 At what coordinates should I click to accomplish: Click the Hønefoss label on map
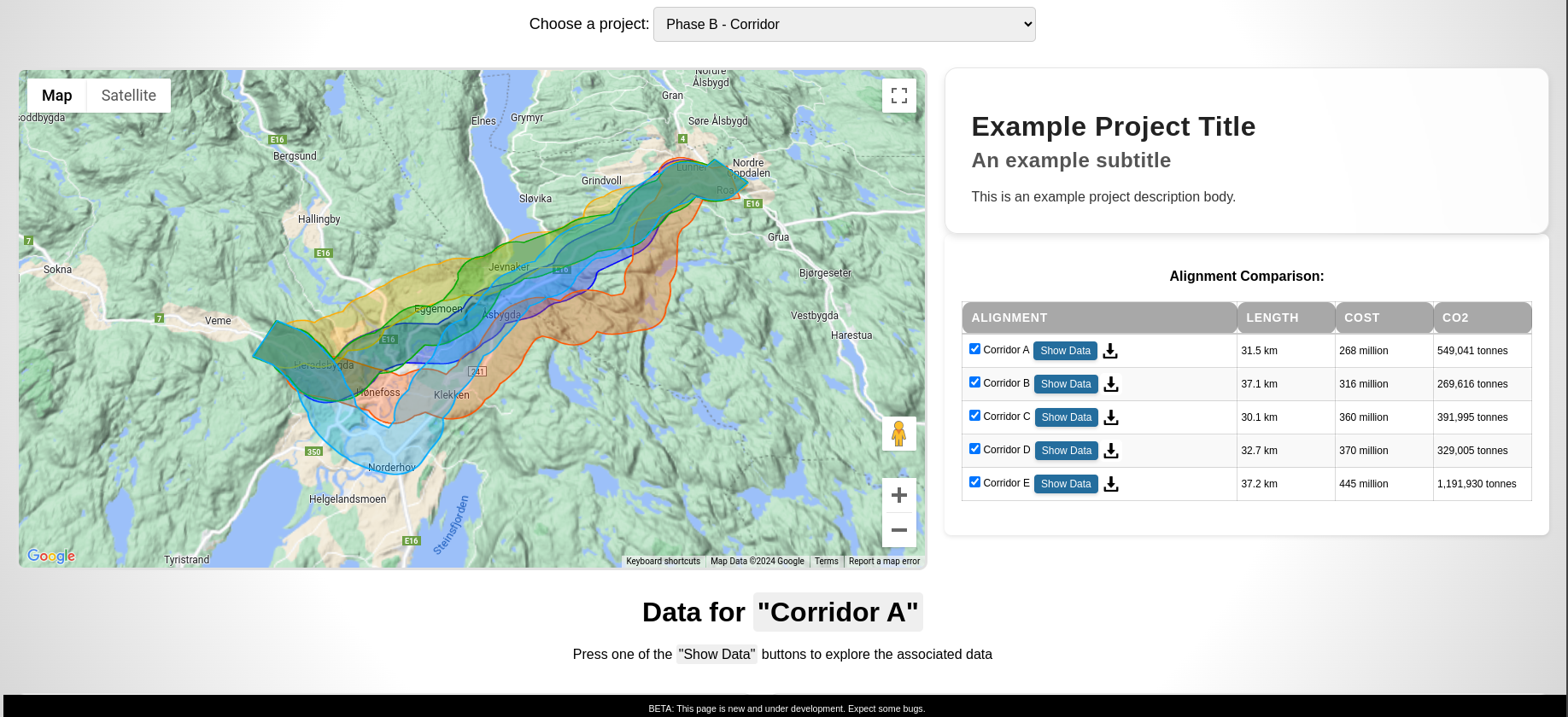378,393
